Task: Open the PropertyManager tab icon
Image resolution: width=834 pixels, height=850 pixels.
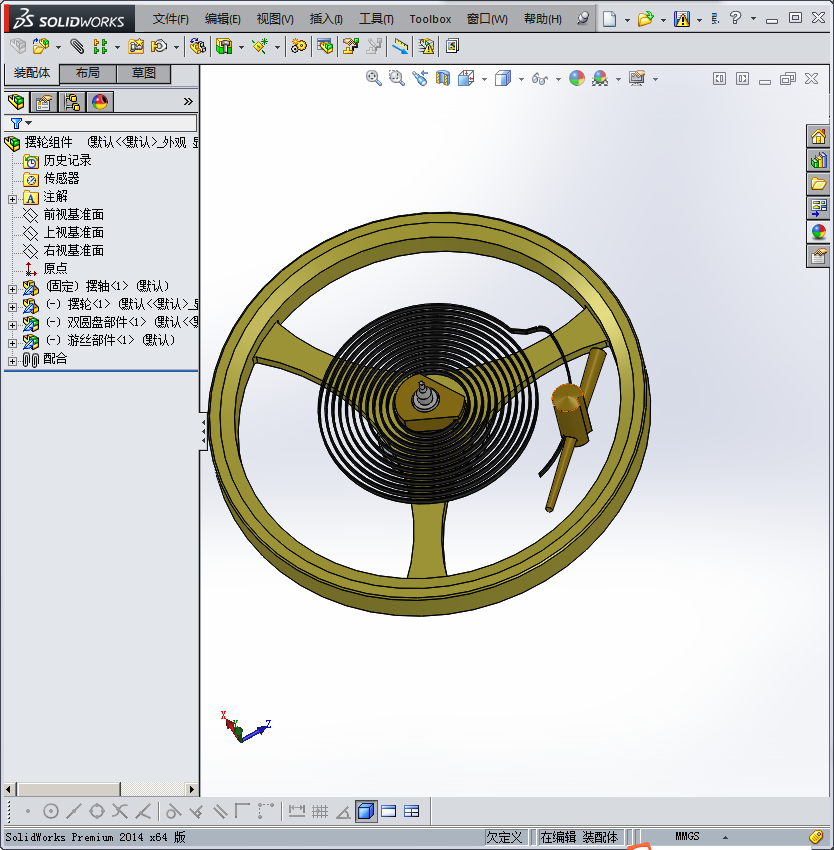Action: tap(43, 102)
